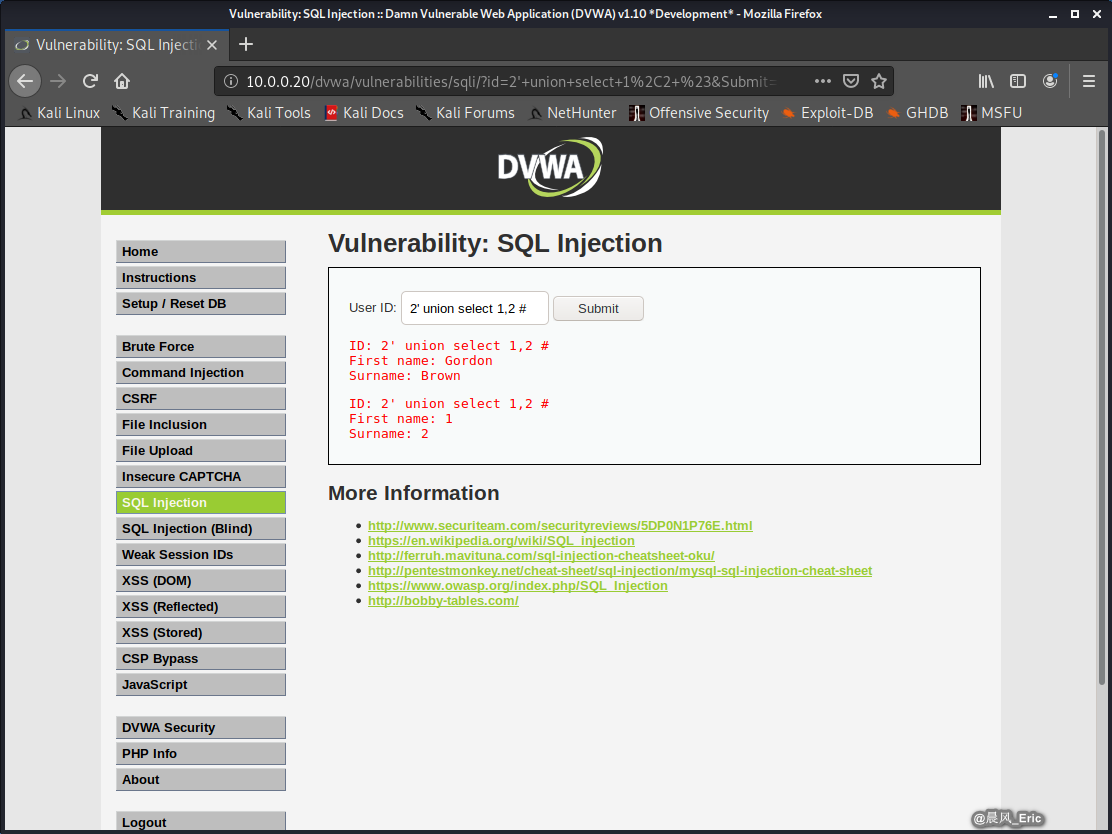Open the bobby-tables.com link

[x=443, y=601]
